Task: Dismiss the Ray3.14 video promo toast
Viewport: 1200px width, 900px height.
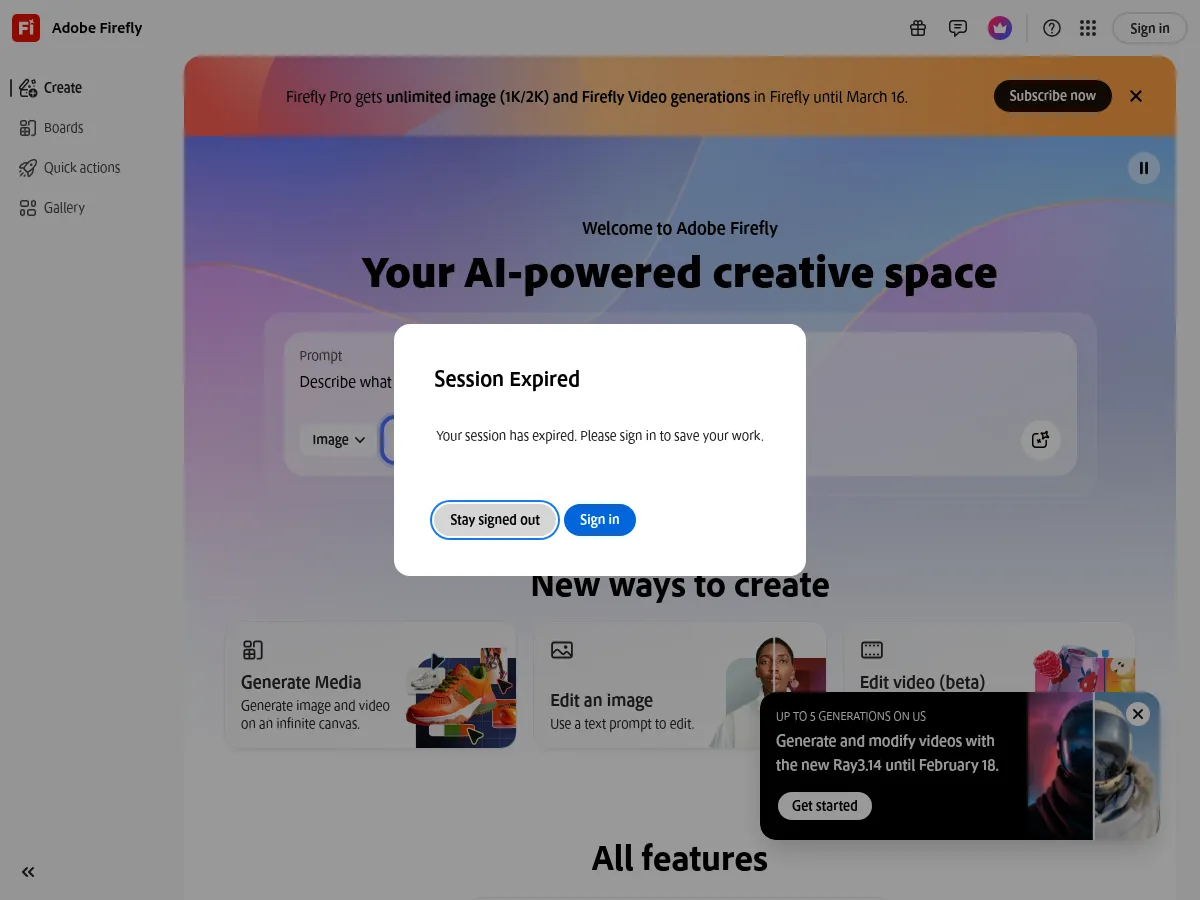Action: (1137, 714)
